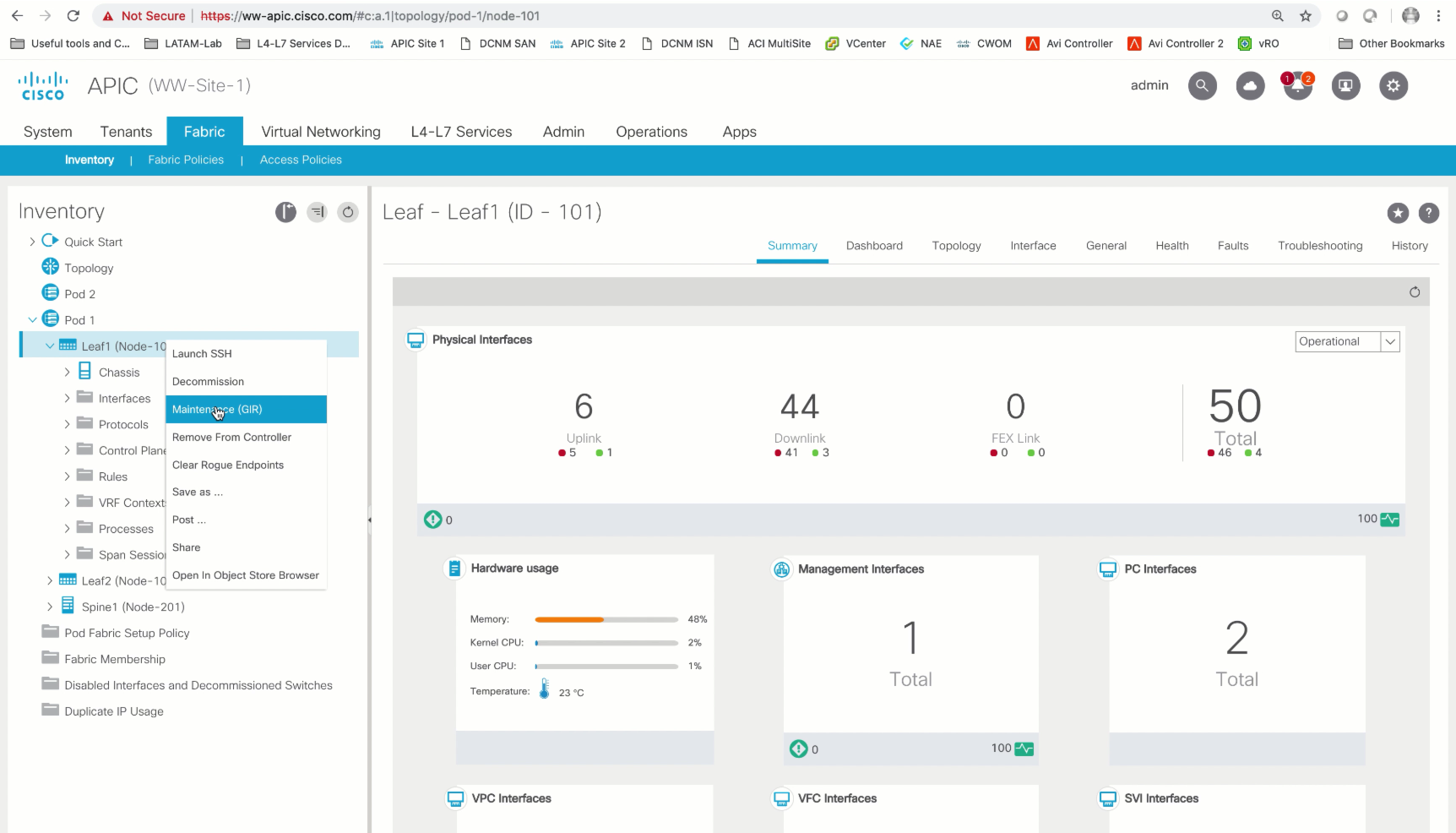Expand the Interfaces tree item
This screenshot has width=1456, height=833.
[x=68, y=398]
